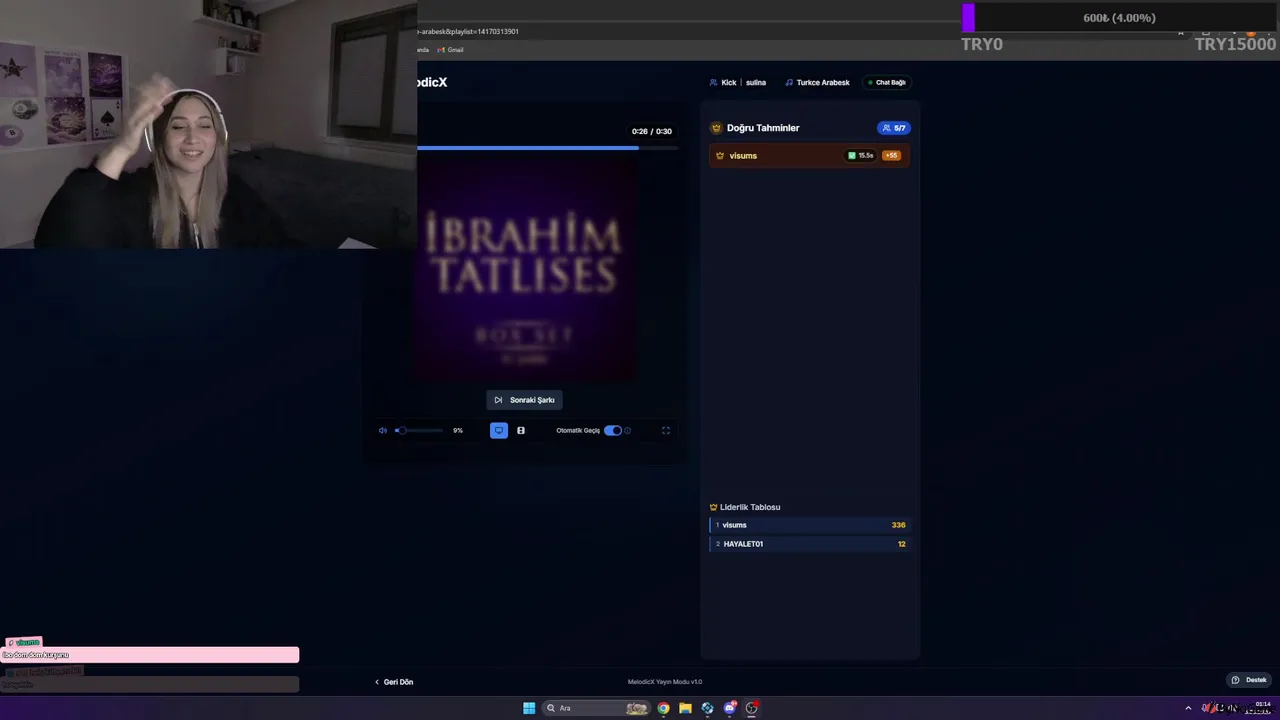This screenshot has width=1280, height=720.
Task: Click the Kick | sulina channel label
Action: pyautogui.click(x=738, y=83)
